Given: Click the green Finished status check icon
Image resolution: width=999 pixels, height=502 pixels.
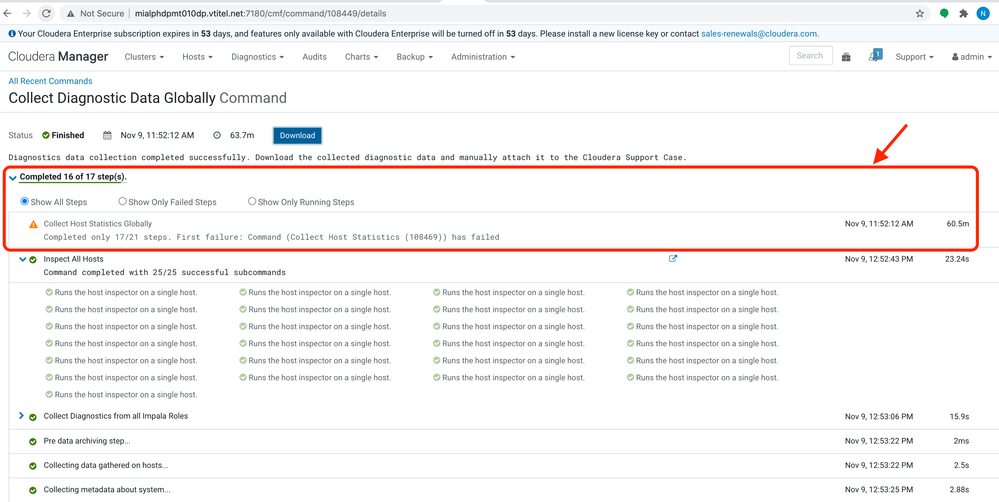Looking at the screenshot, I should [x=46, y=135].
